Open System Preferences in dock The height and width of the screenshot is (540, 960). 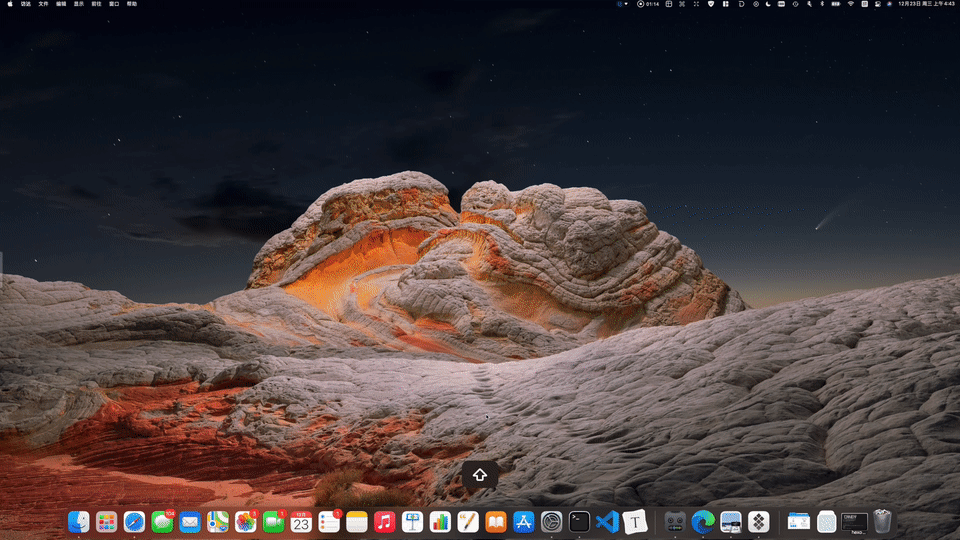(551, 521)
